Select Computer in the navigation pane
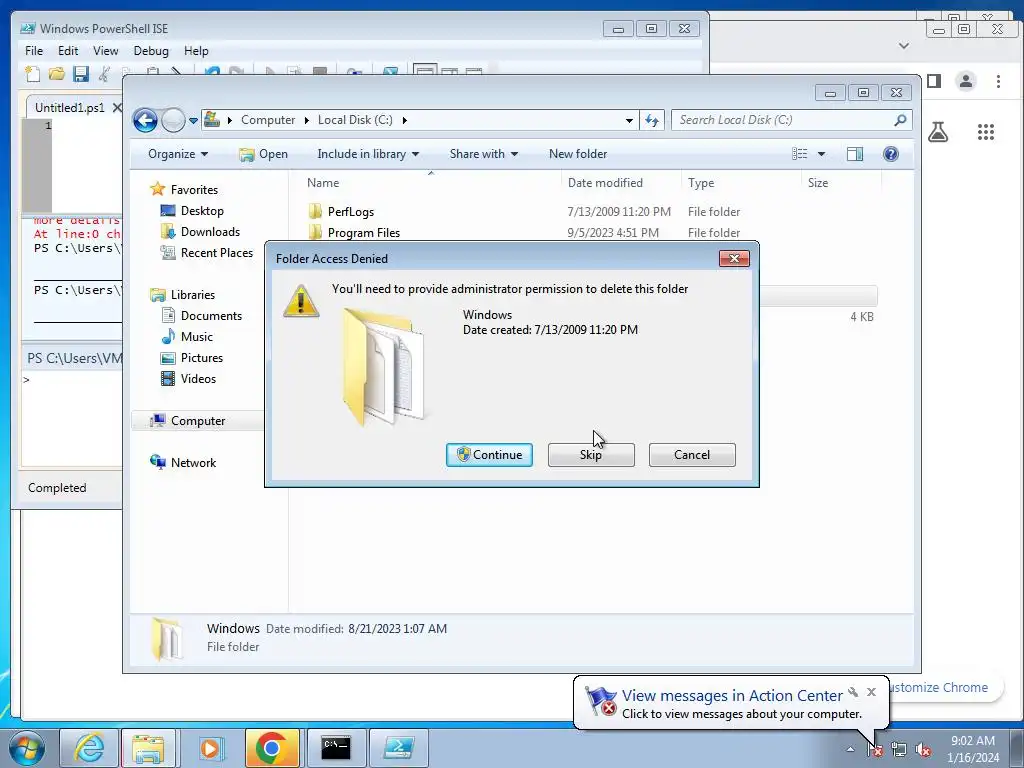 tap(198, 421)
